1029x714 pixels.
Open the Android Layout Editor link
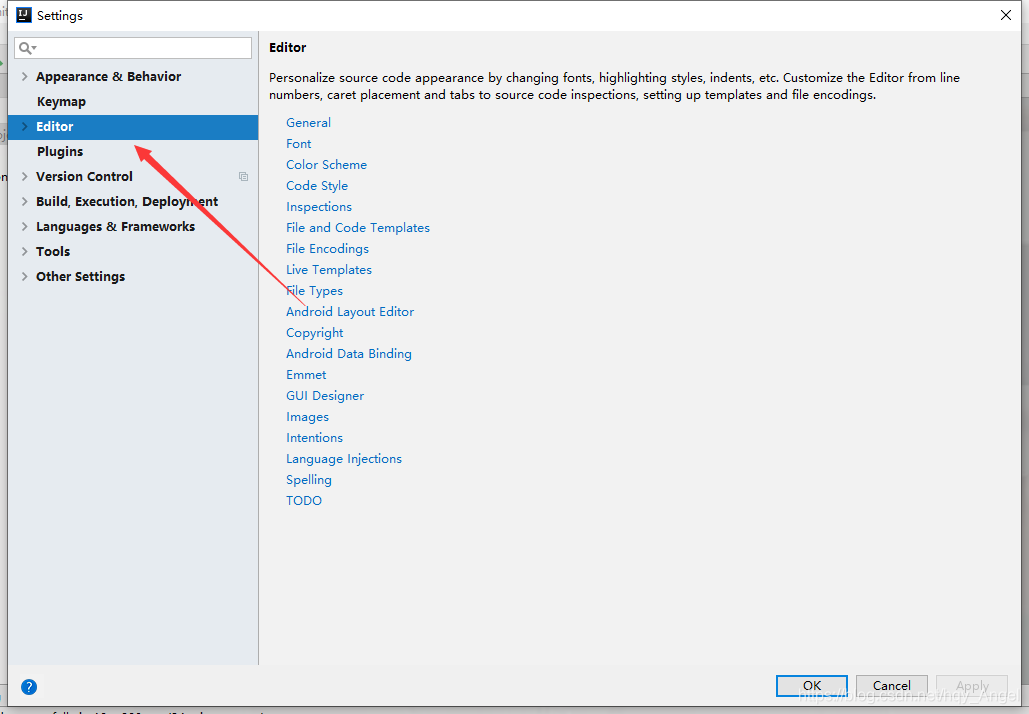350,312
